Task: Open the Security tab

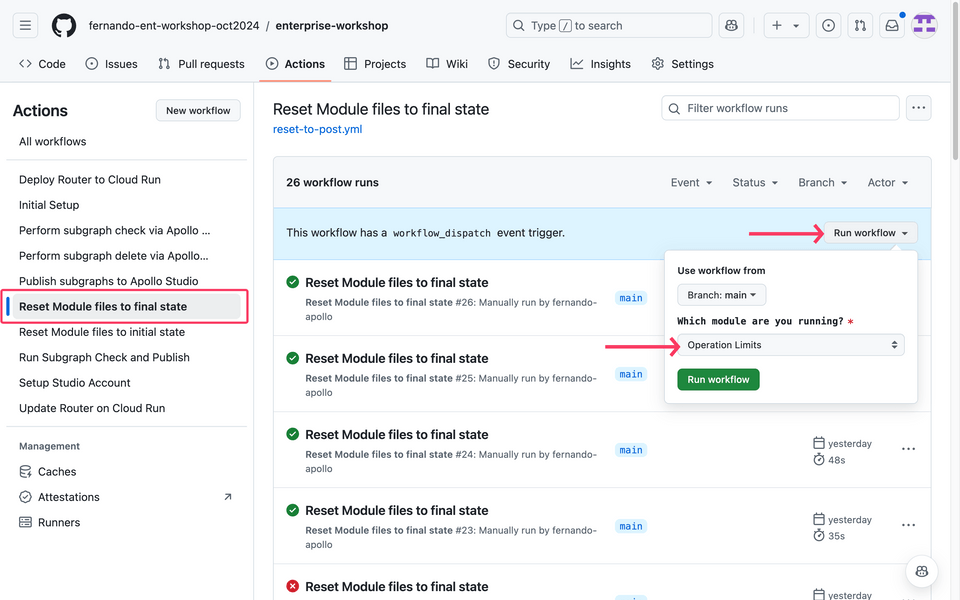Action: pyautogui.click(x=519, y=64)
